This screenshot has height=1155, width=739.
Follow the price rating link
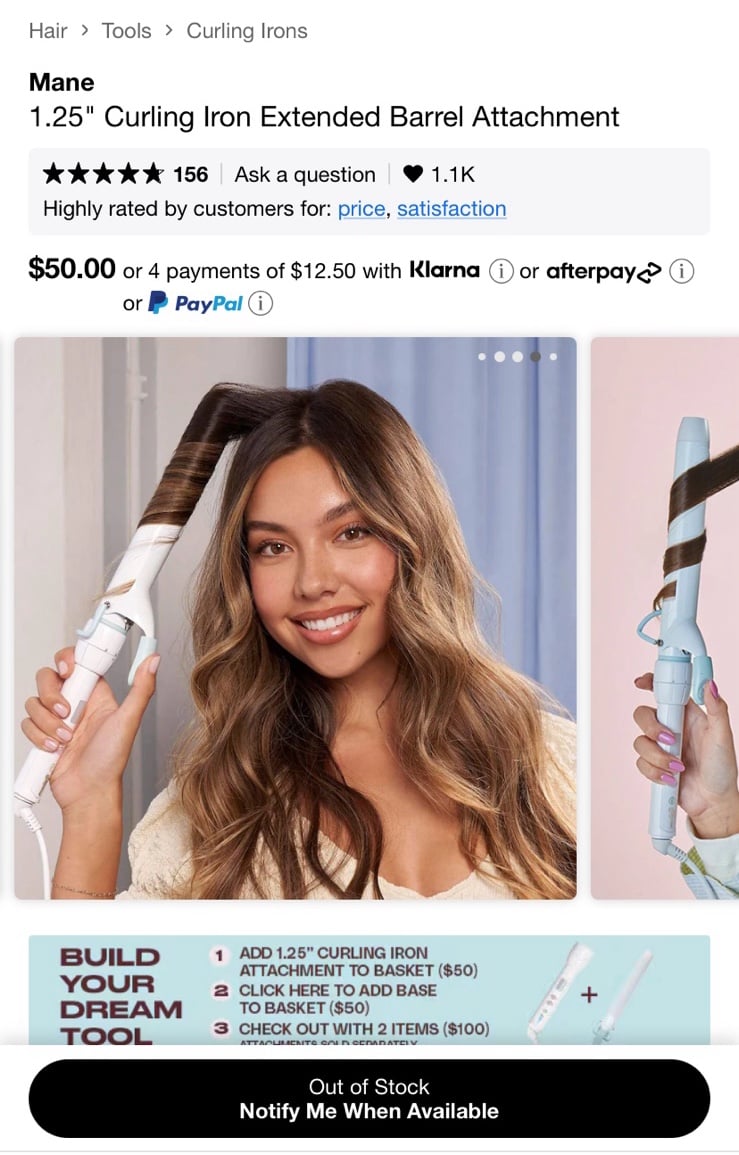pyautogui.click(x=361, y=209)
